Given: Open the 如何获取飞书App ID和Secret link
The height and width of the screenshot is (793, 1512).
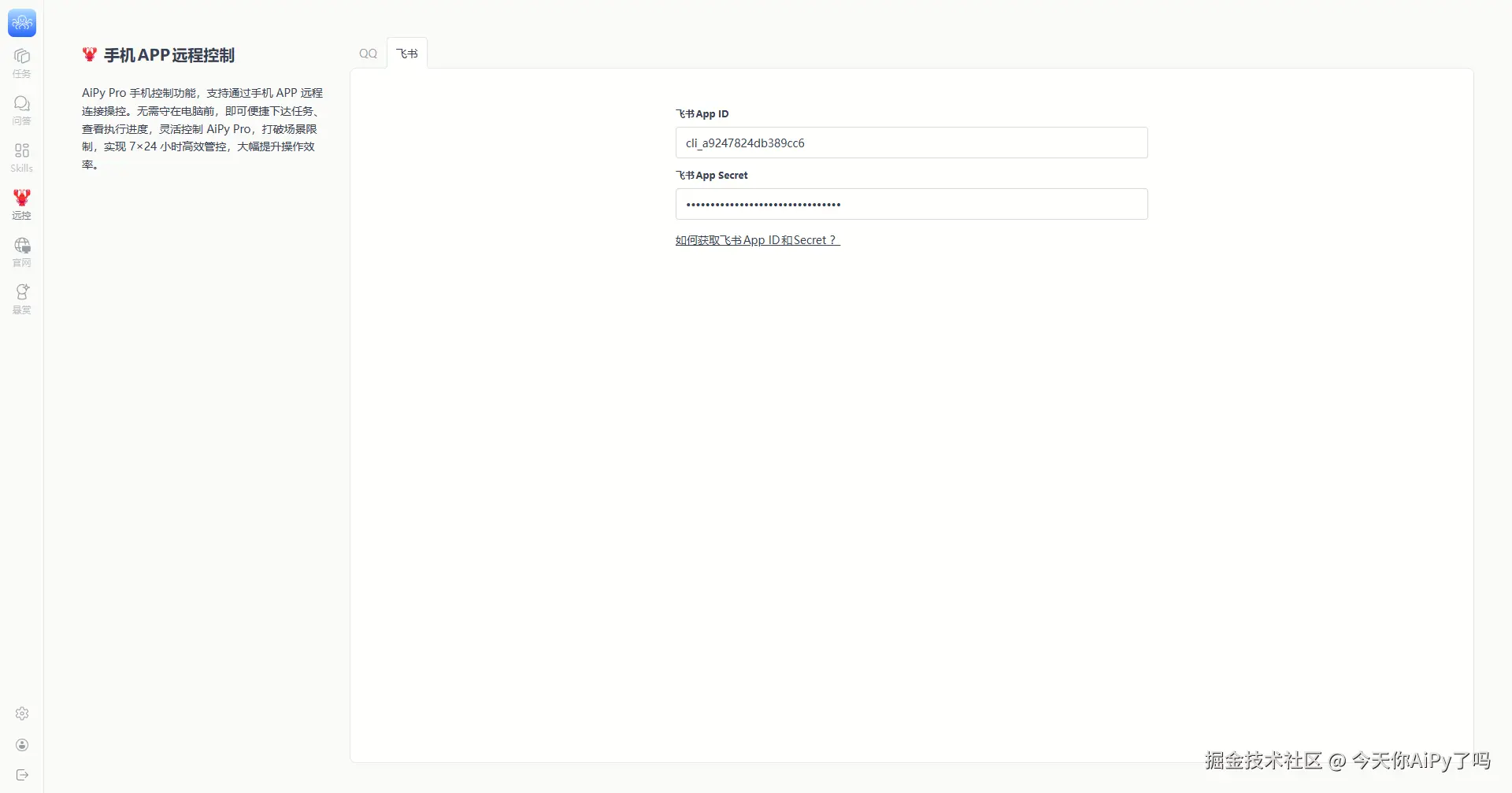Looking at the screenshot, I should [758, 240].
